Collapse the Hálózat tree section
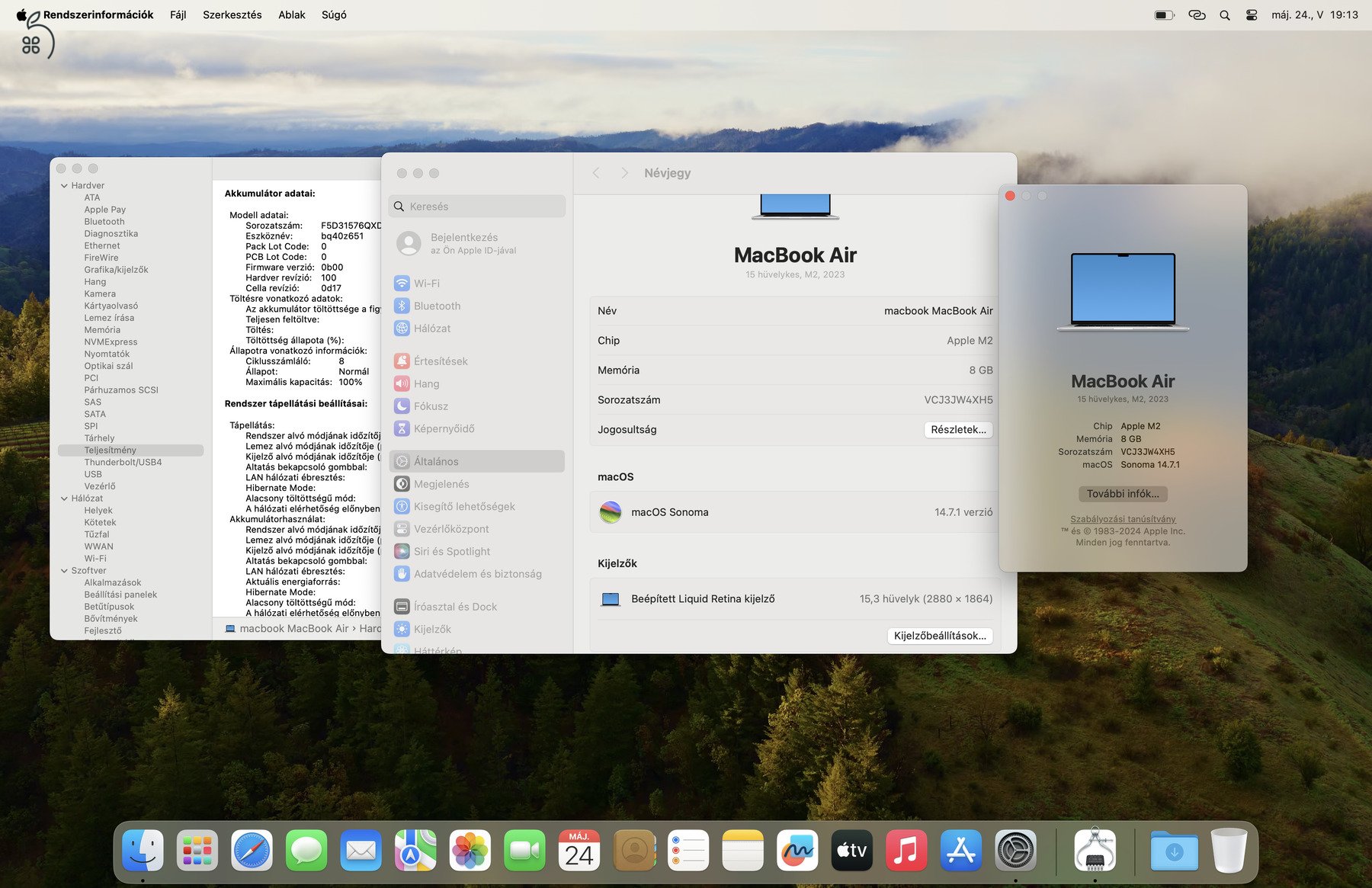1372x888 pixels. [x=64, y=498]
